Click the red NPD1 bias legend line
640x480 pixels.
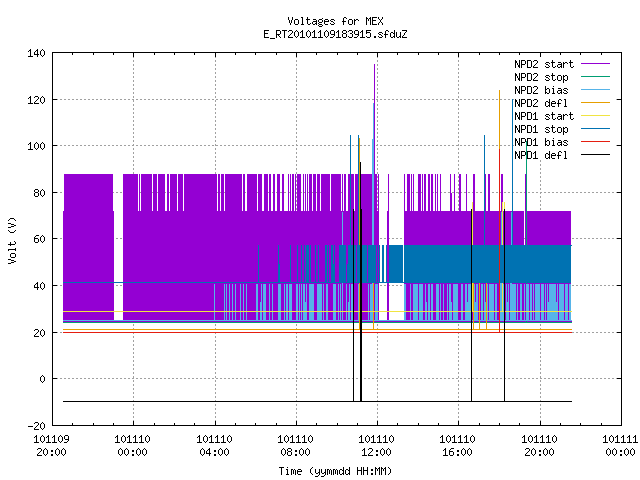(596, 142)
